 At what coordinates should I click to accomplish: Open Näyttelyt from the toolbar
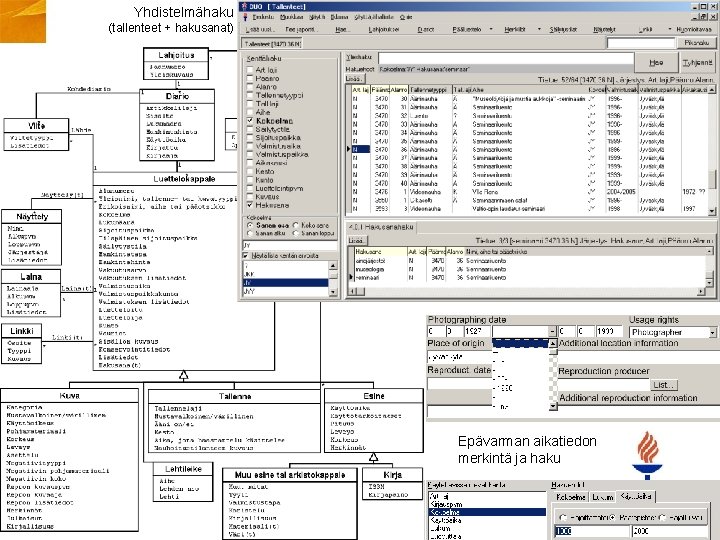click(604, 29)
